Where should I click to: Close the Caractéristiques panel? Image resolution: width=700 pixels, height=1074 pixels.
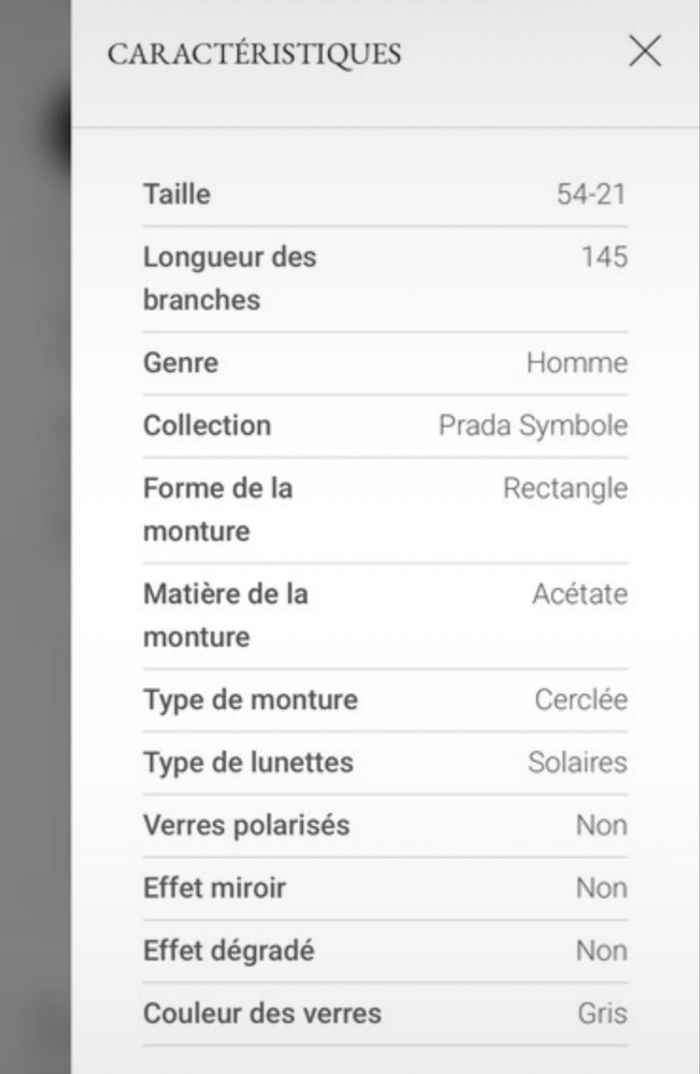[645, 51]
